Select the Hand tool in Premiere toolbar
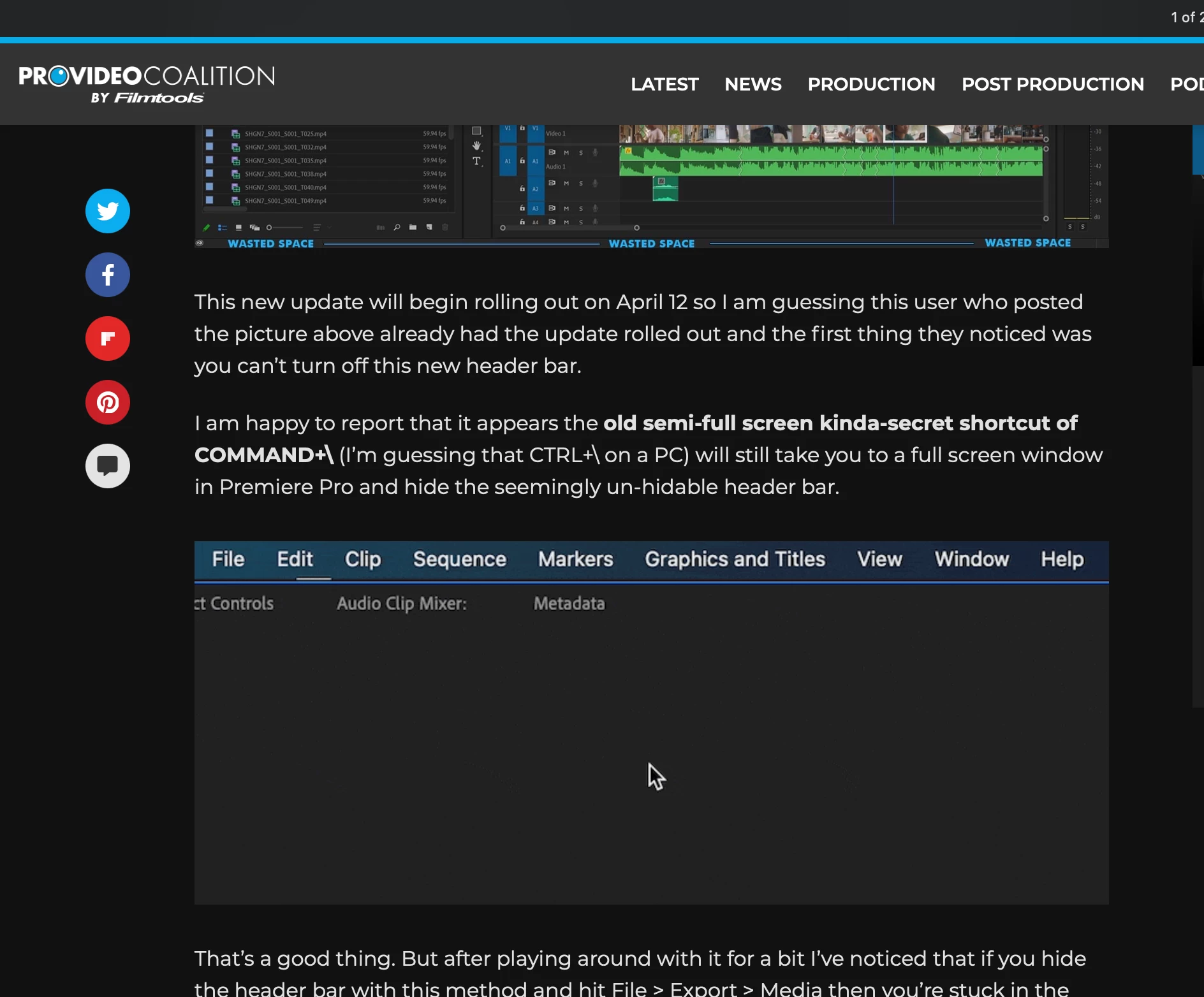The width and height of the screenshot is (1204, 997). pyautogui.click(x=476, y=146)
